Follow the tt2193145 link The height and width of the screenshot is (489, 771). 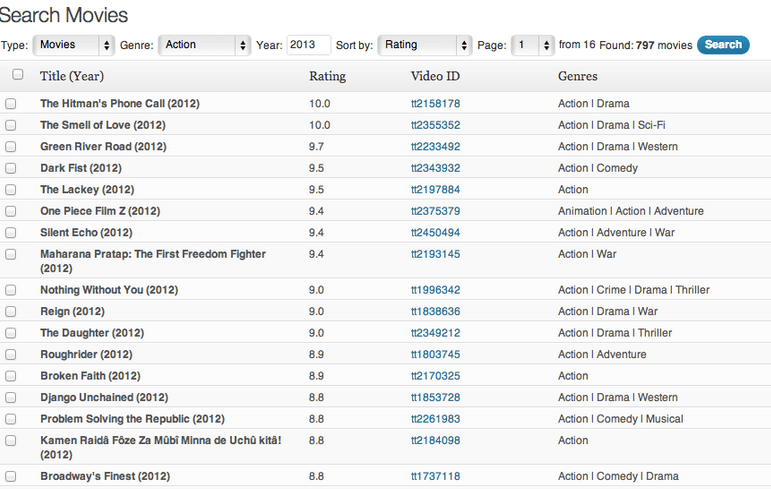pos(435,254)
